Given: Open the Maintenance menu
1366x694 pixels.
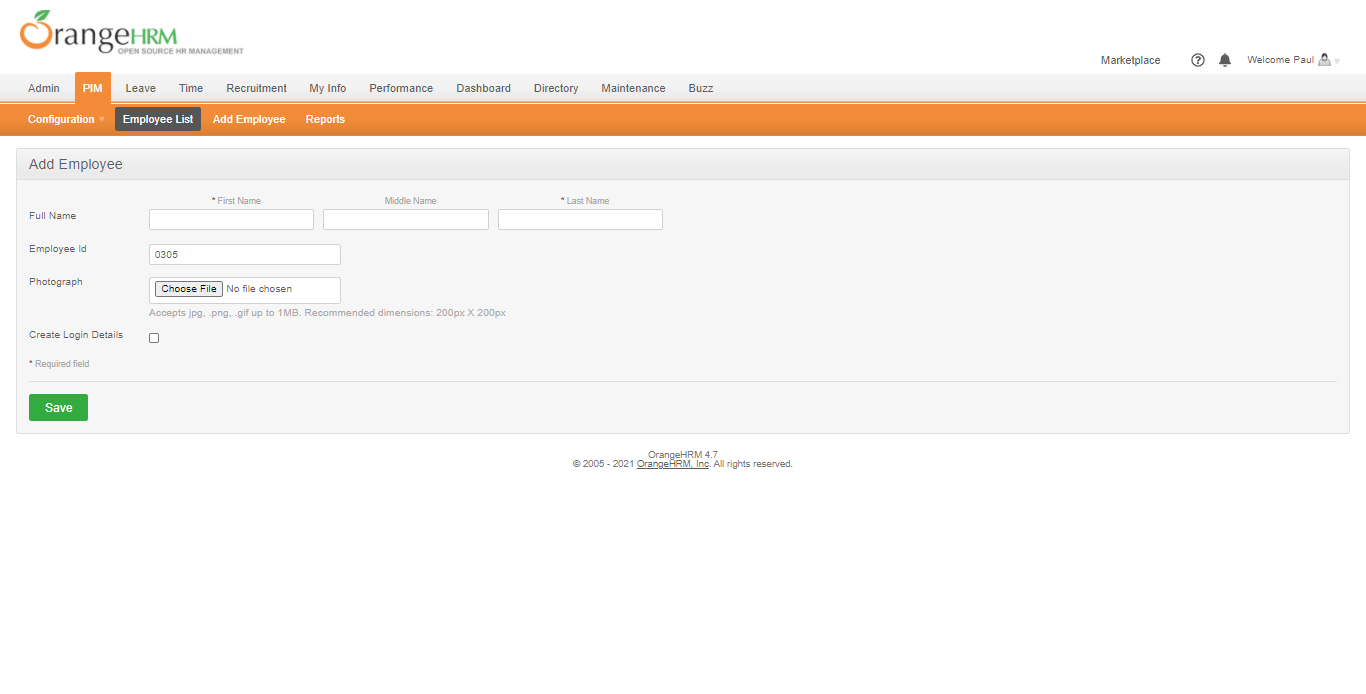Looking at the screenshot, I should (633, 88).
